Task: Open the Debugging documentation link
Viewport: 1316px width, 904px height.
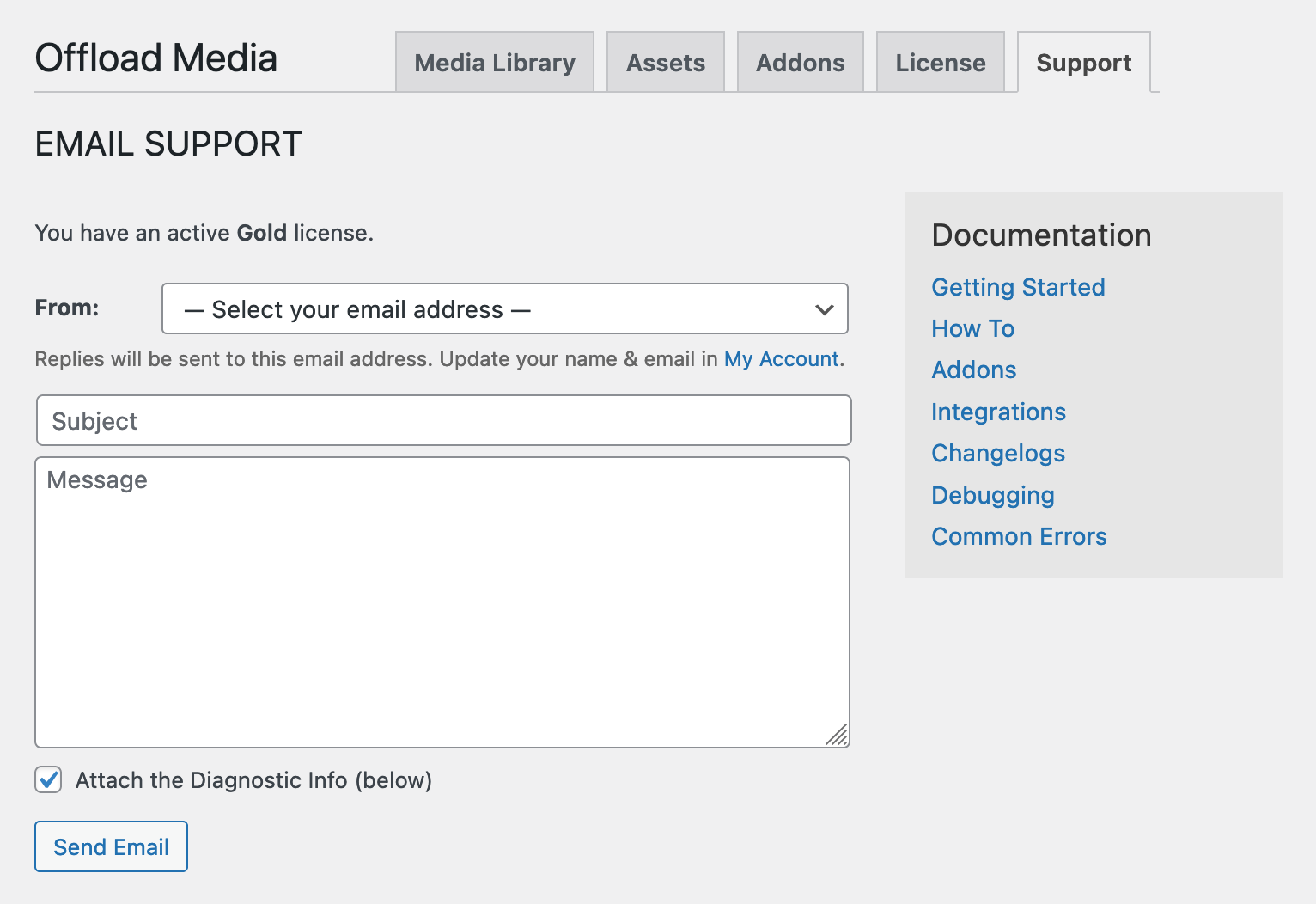Action: tap(993, 495)
